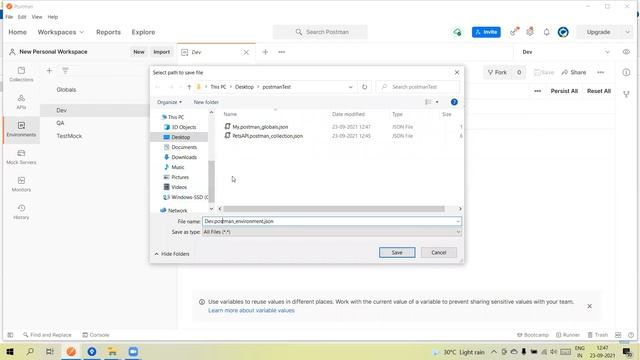Click the Save button in dialog
Image resolution: width=640 pixels, height=360 pixels.
(x=397, y=253)
